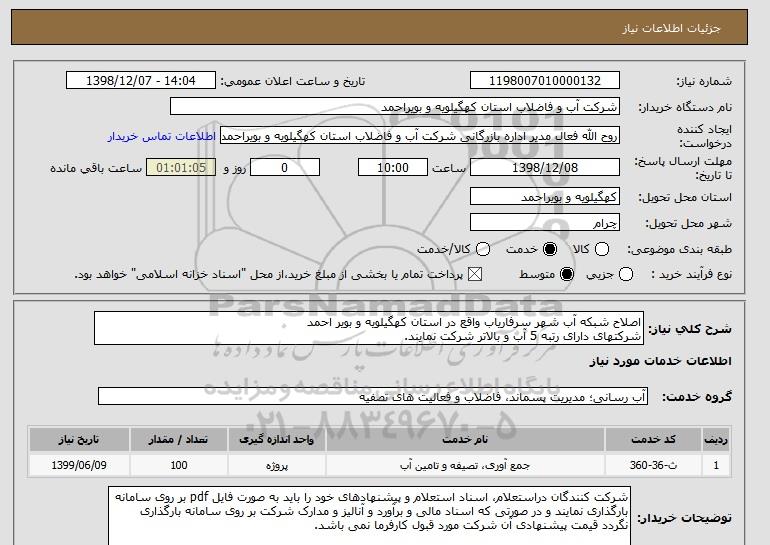770x545 pixels.
Task: Click the تاریخ و ساعت اعلان عمومی label
Action: (x=293, y=81)
